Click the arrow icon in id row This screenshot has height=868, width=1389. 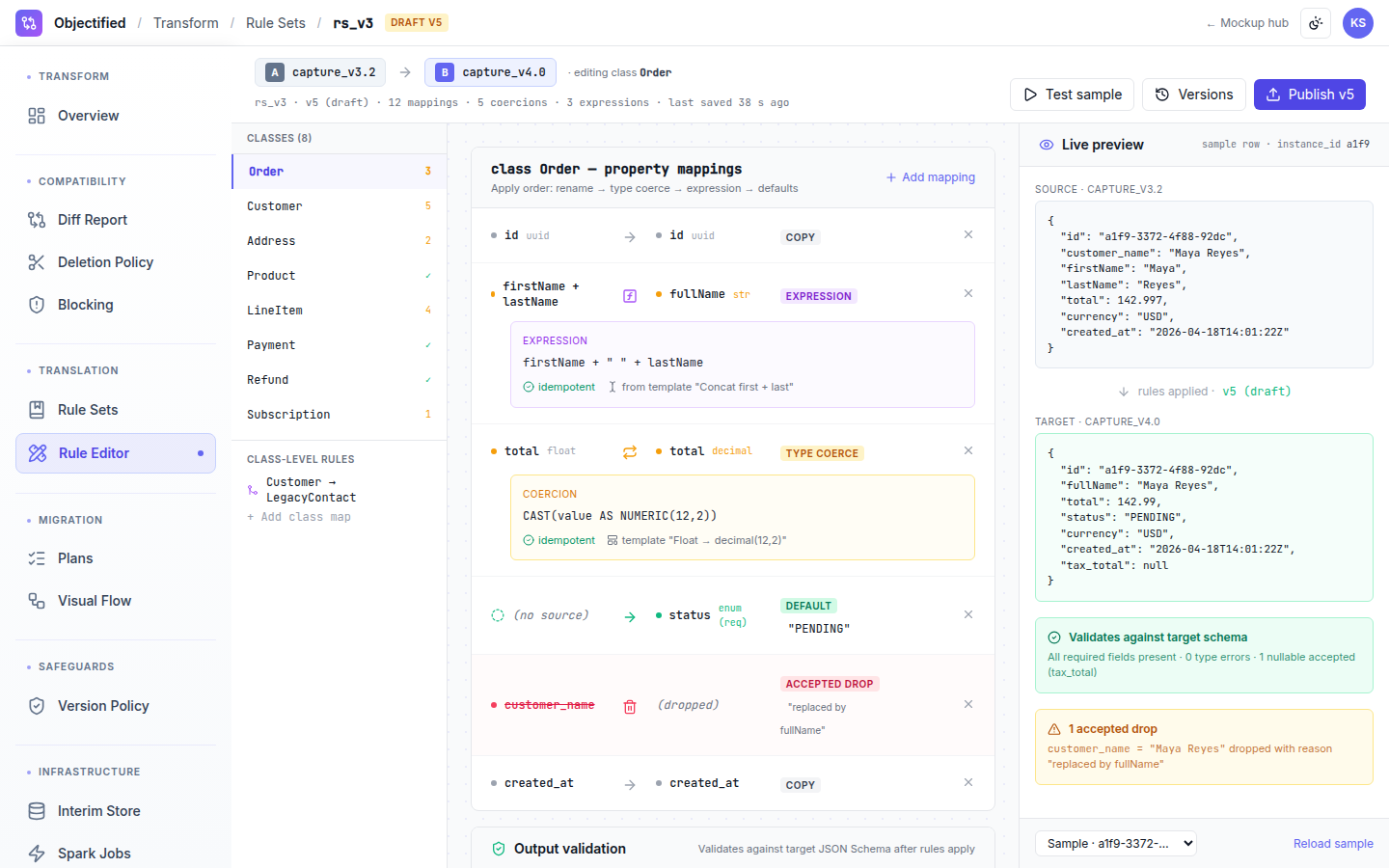click(x=630, y=237)
